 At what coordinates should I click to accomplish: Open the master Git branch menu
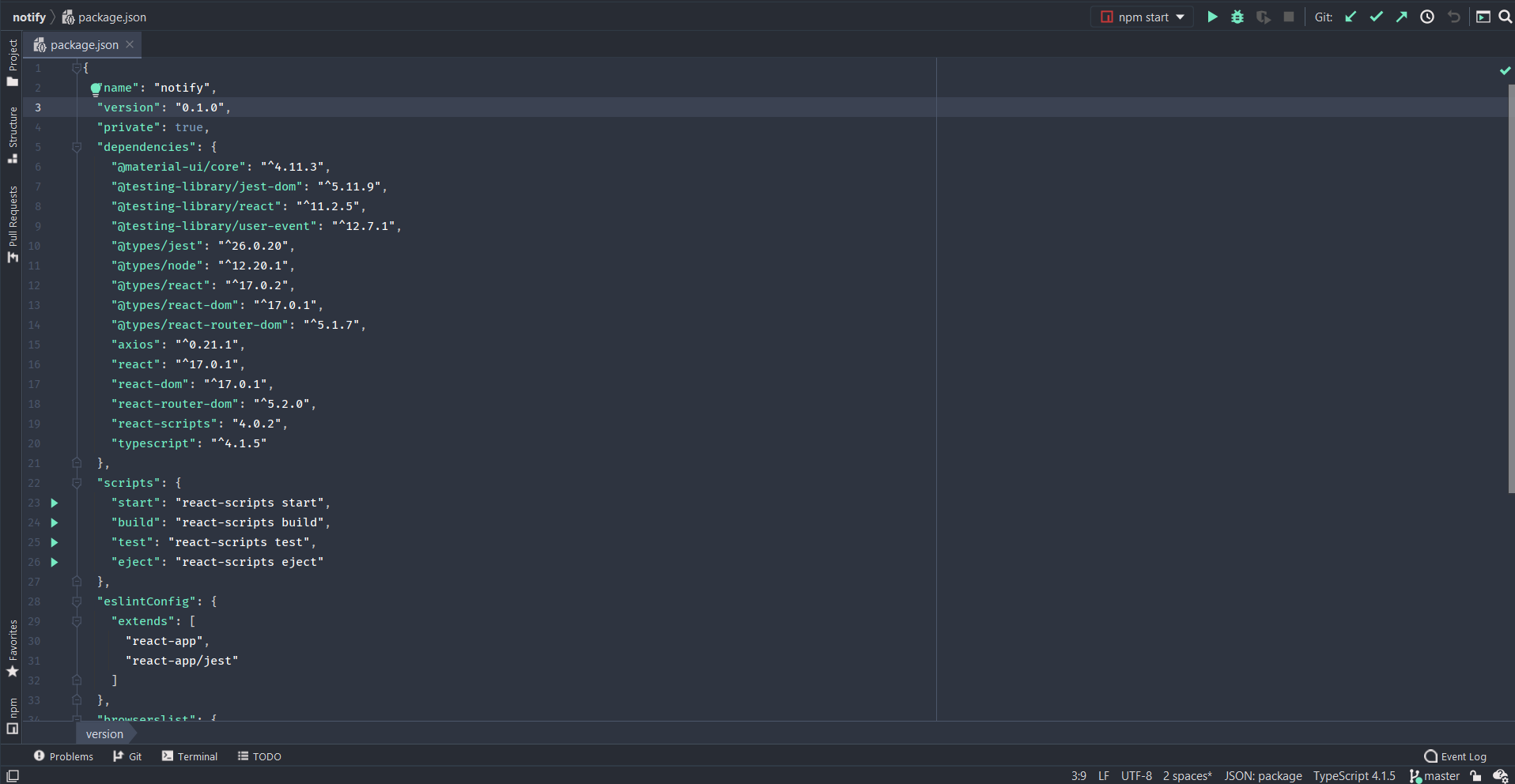click(1434, 776)
